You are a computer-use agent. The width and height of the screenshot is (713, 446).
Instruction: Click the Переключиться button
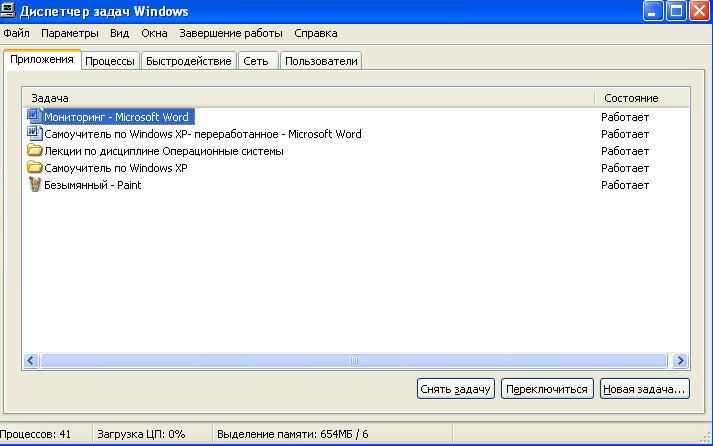[547, 389]
